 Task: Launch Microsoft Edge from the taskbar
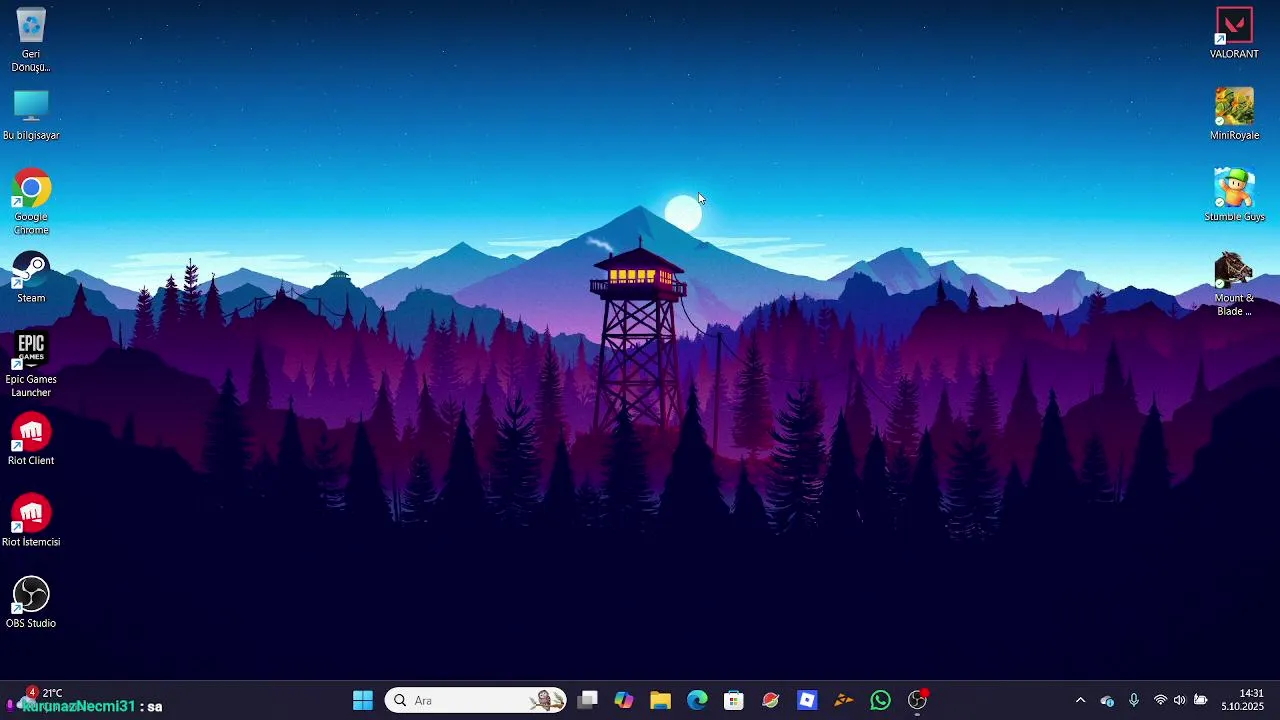click(697, 700)
